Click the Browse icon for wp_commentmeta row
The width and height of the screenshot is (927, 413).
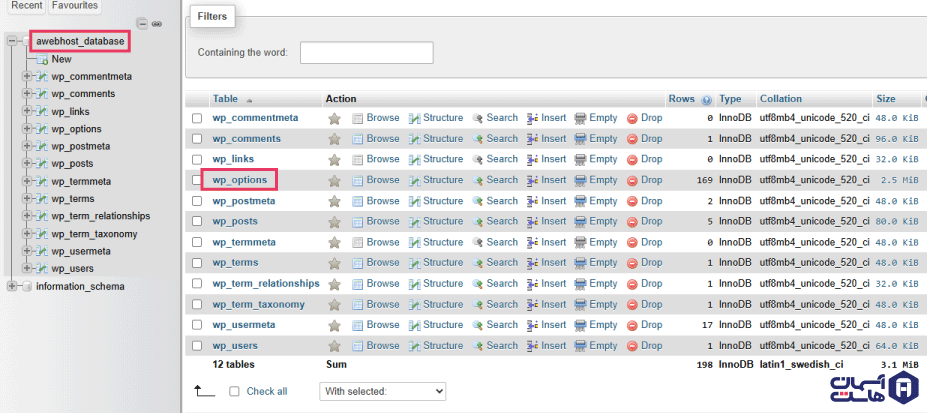click(x=358, y=118)
